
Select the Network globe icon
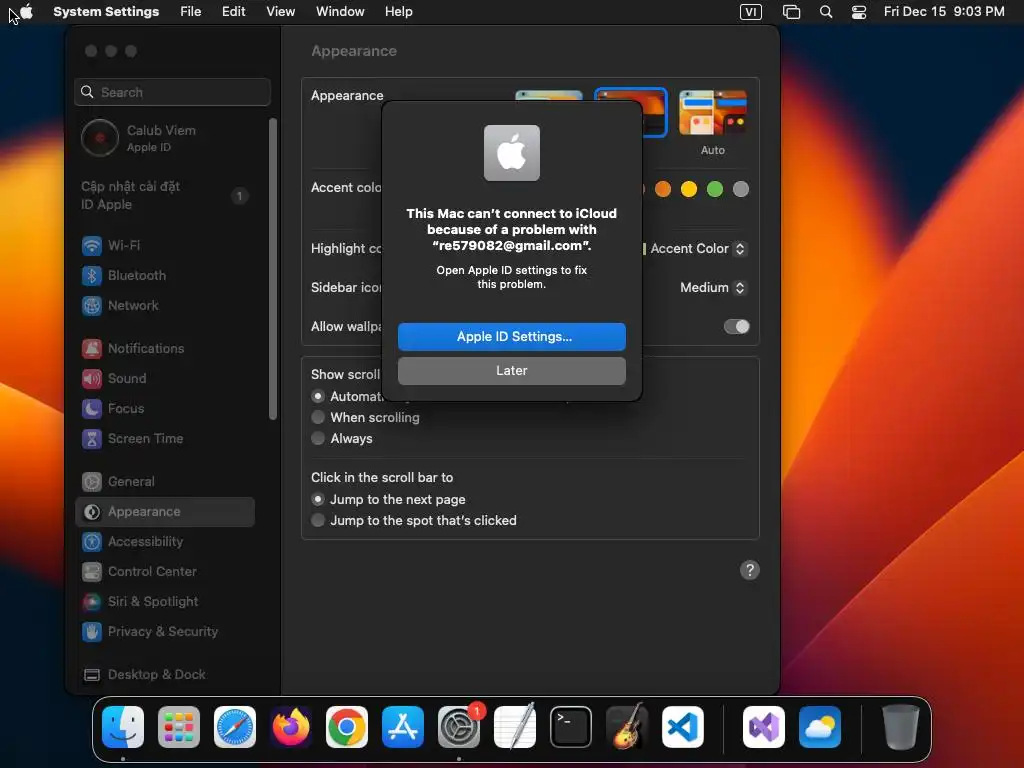92,306
